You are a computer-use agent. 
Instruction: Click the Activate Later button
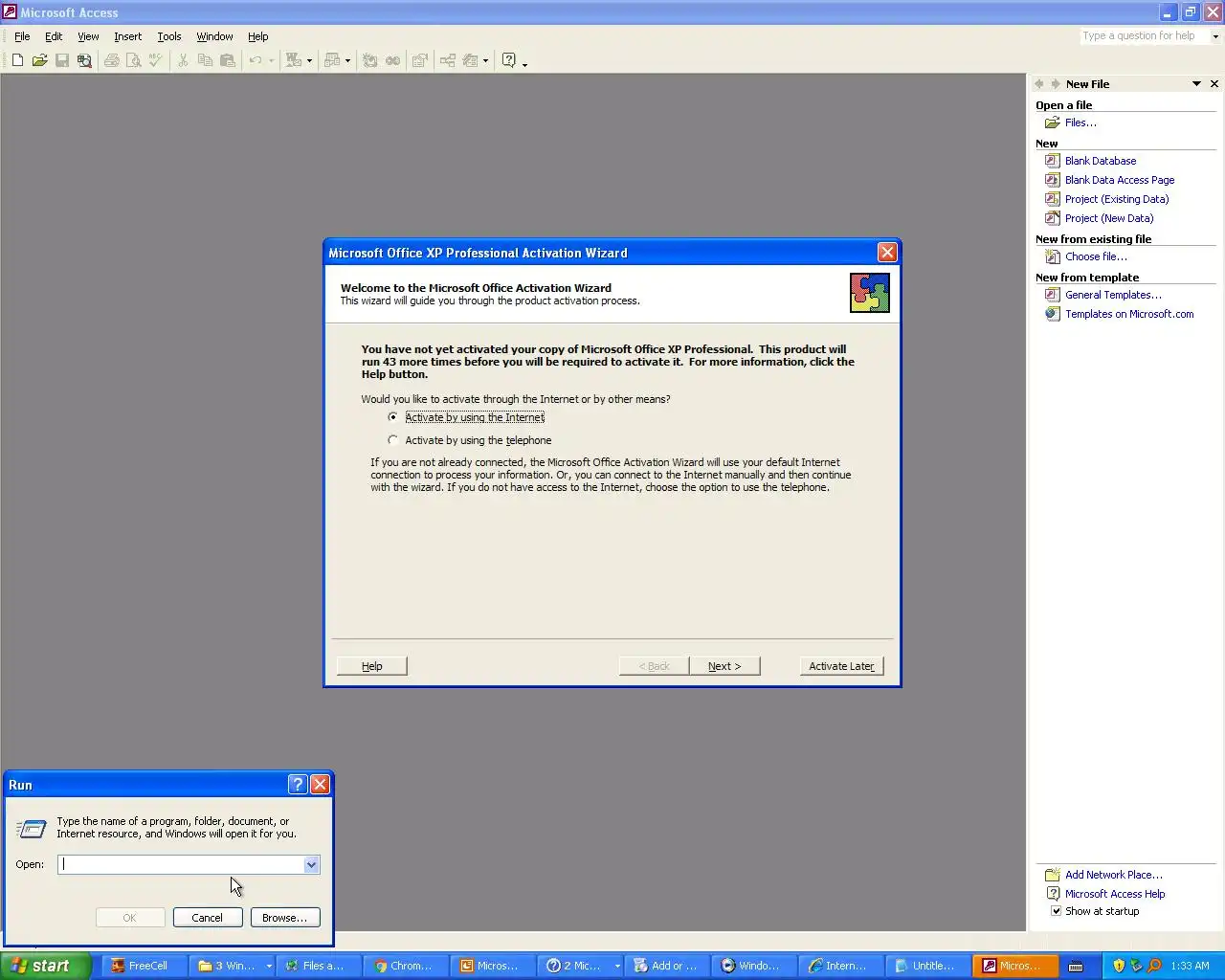point(841,666)
